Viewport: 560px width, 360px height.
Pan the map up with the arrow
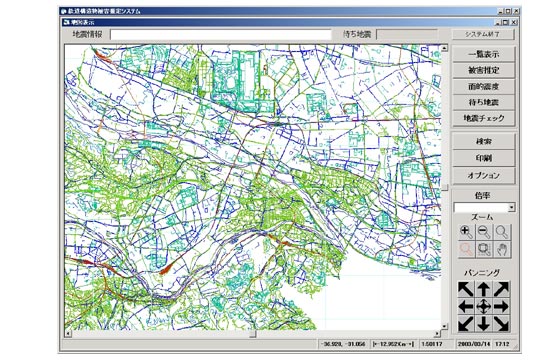click(484, 289)
